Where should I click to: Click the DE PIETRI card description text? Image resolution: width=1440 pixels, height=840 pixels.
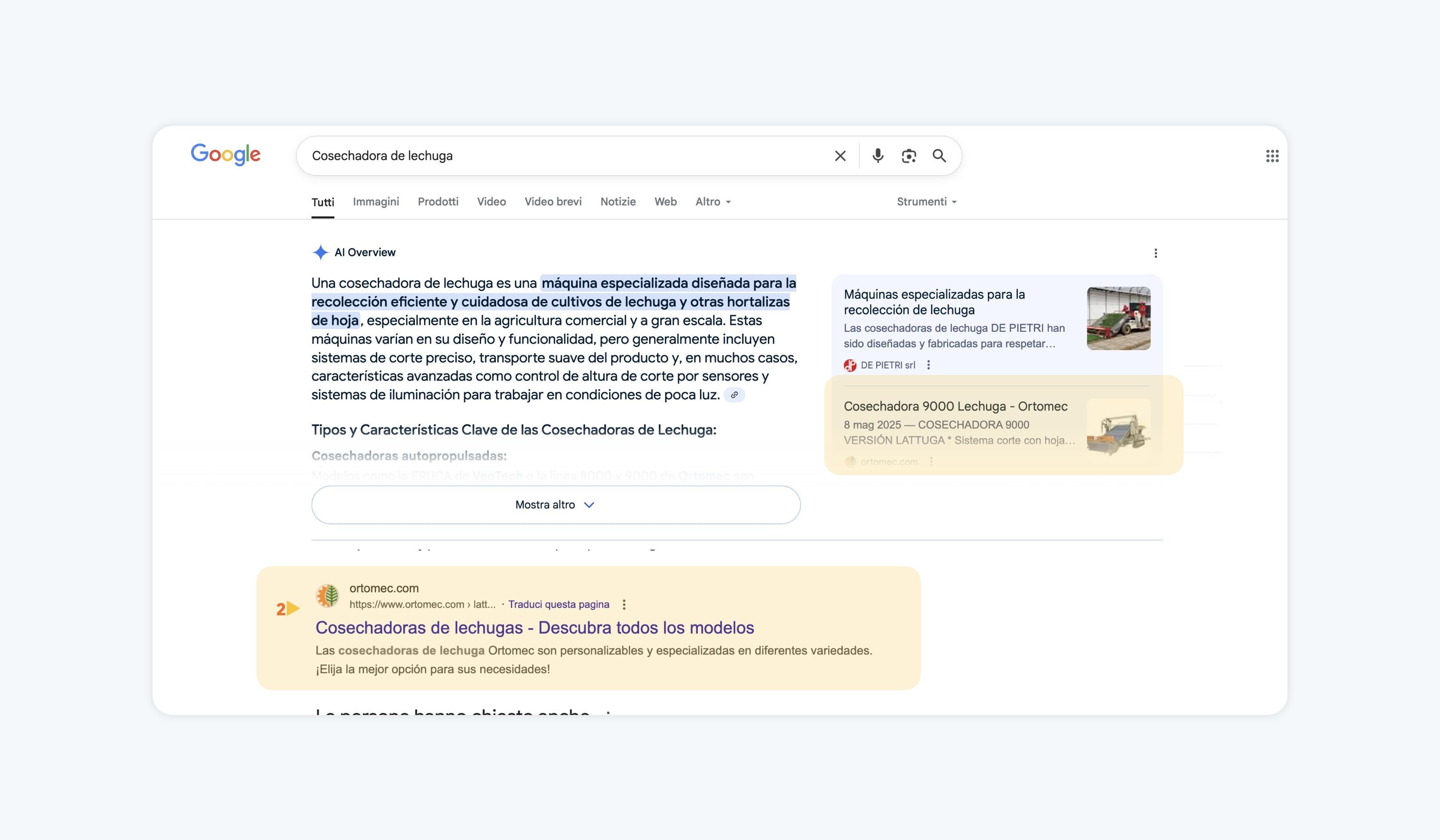click(x=954, y=336)
